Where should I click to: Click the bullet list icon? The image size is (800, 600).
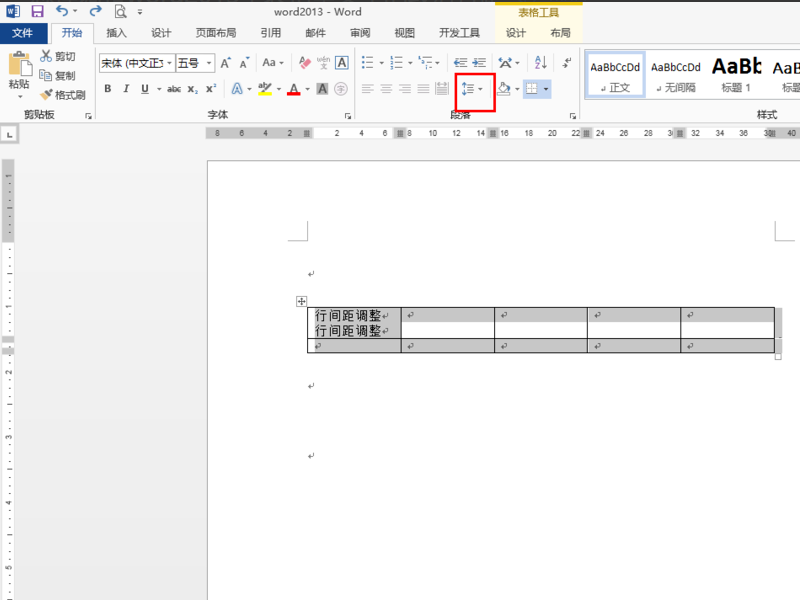(x=367, y=63)
